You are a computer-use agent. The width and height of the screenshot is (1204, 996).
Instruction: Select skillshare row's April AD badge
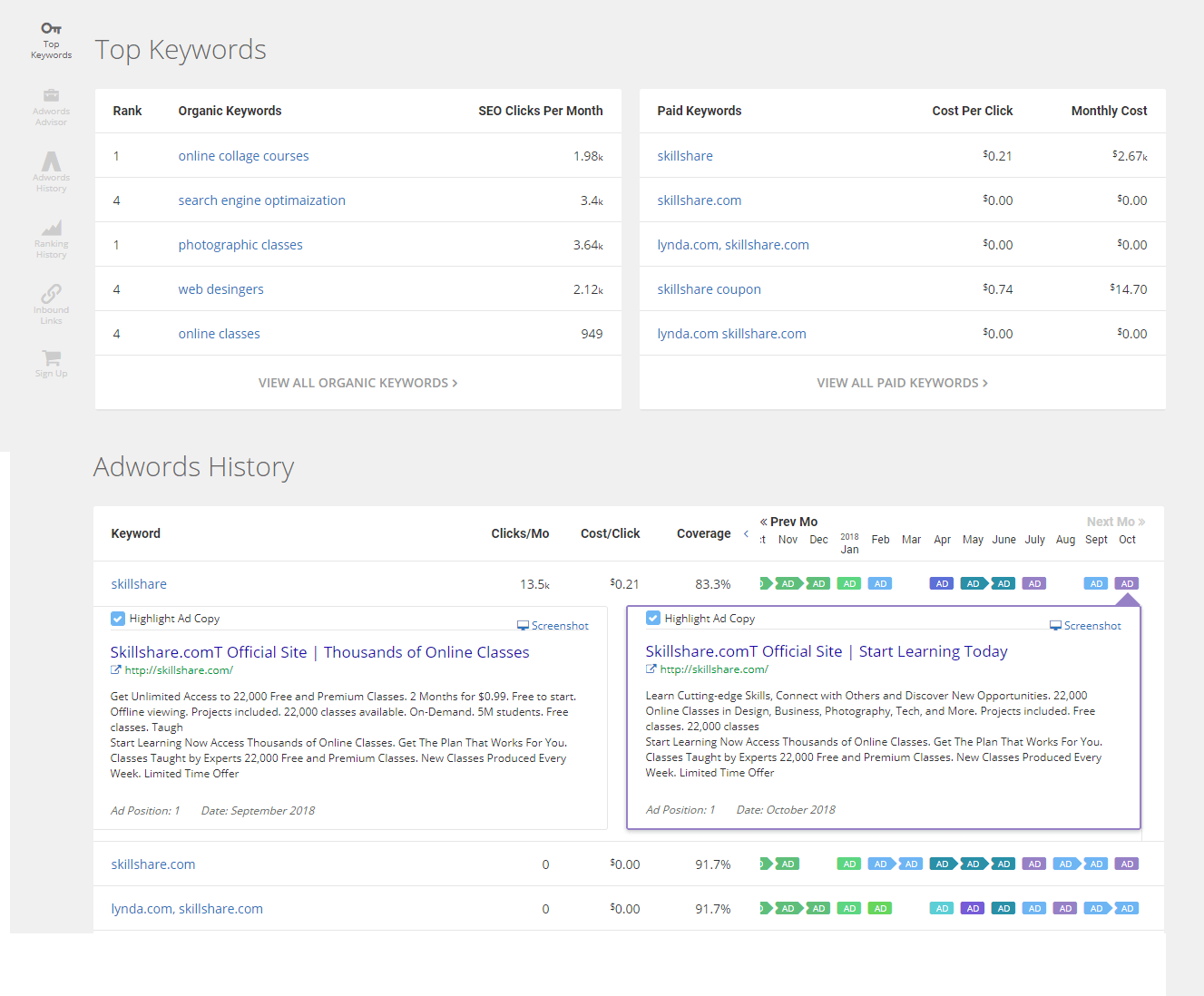pyautogui.click(x=942, y=583)
